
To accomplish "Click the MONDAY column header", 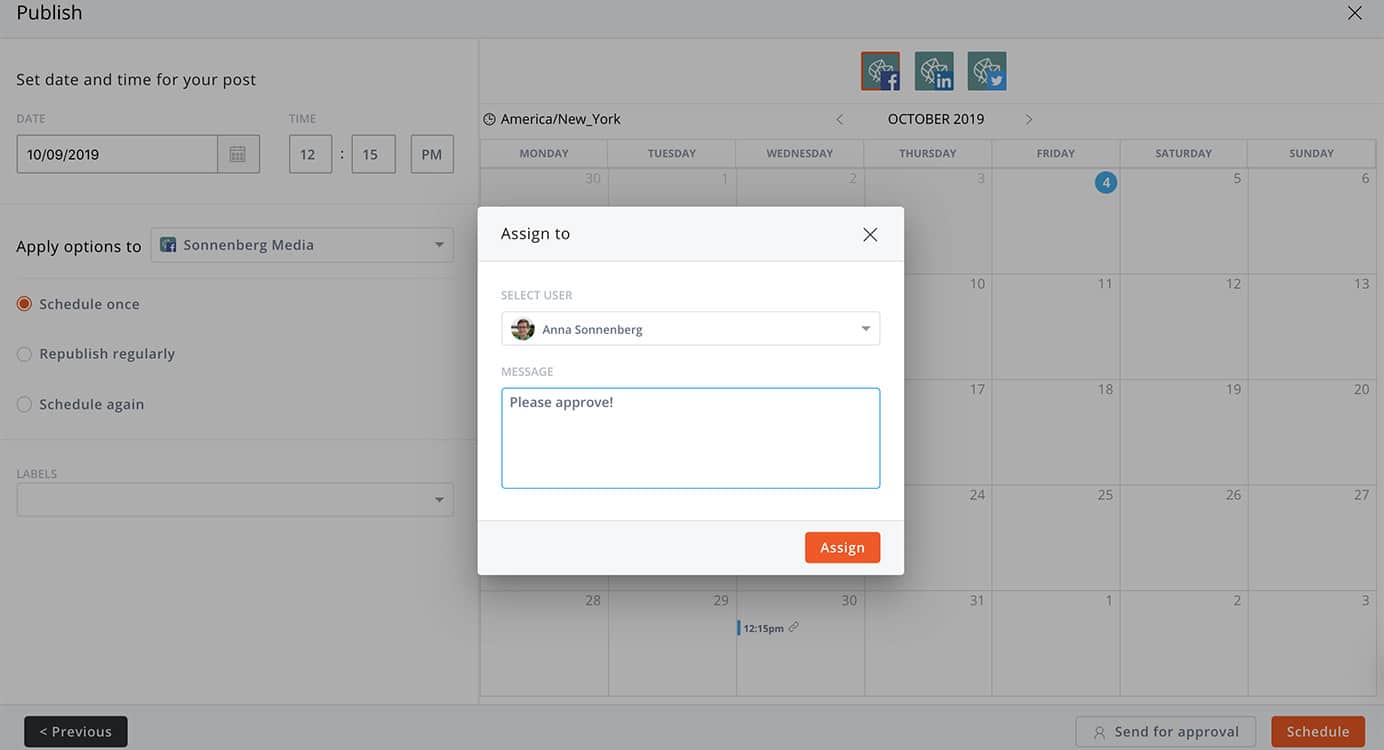I will (544, 153).
